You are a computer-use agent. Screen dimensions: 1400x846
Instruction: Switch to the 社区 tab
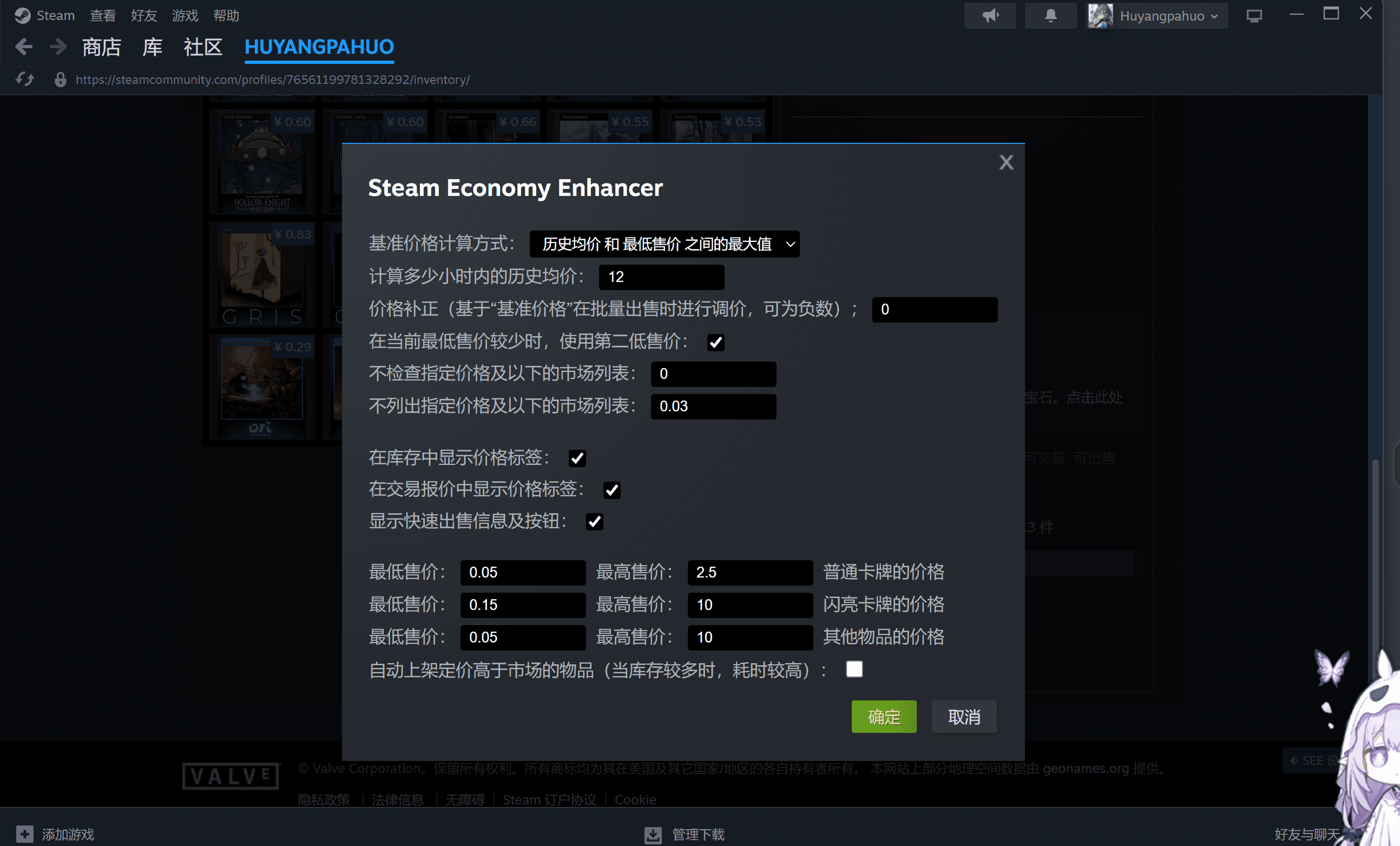(203, 47)
